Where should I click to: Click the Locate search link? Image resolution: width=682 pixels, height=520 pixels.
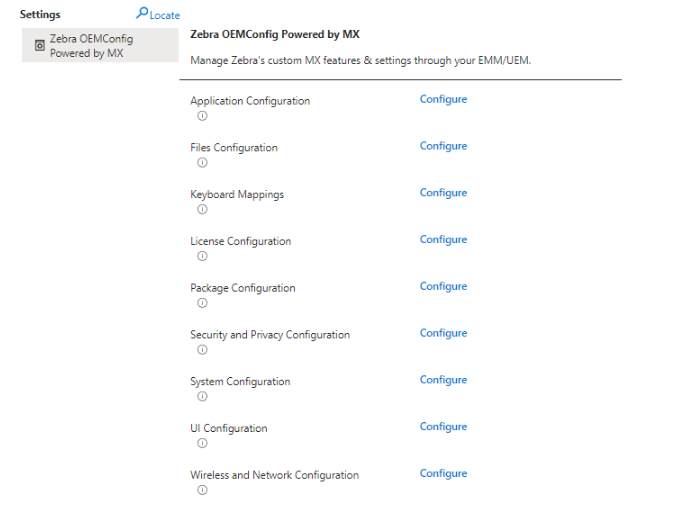click(158, 14)
